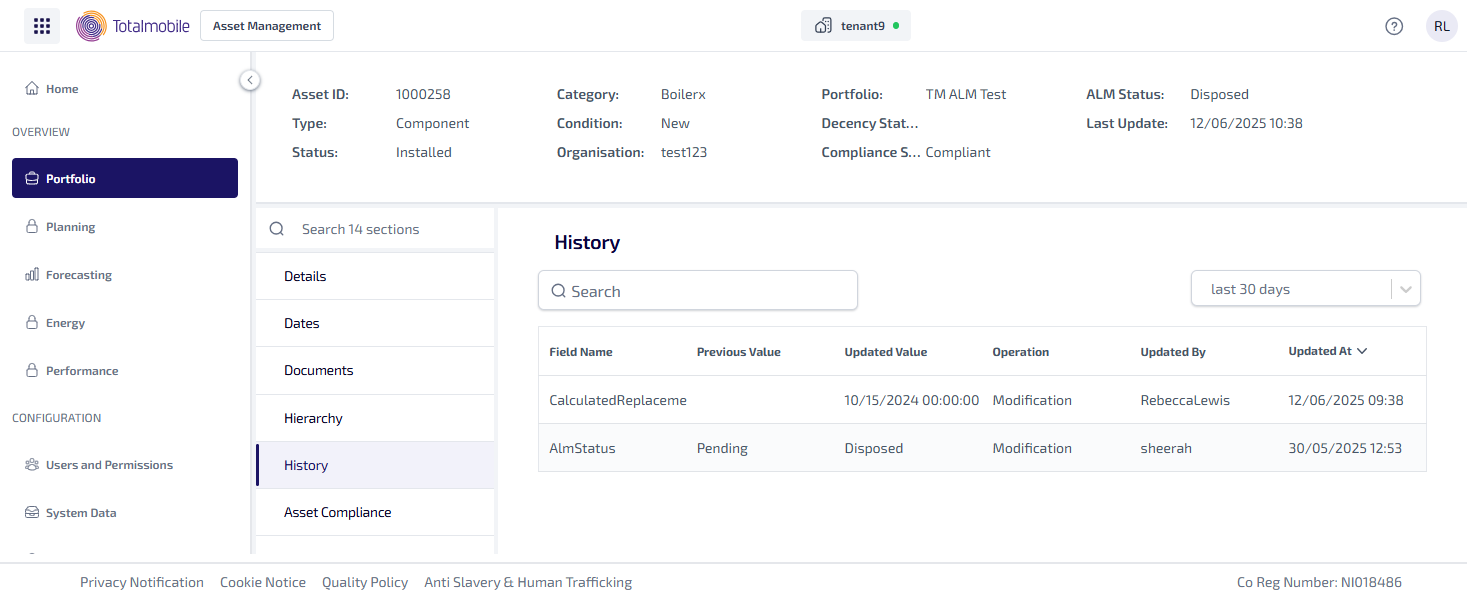Collapse the sidebar with the chevron button

coord(250,80)
